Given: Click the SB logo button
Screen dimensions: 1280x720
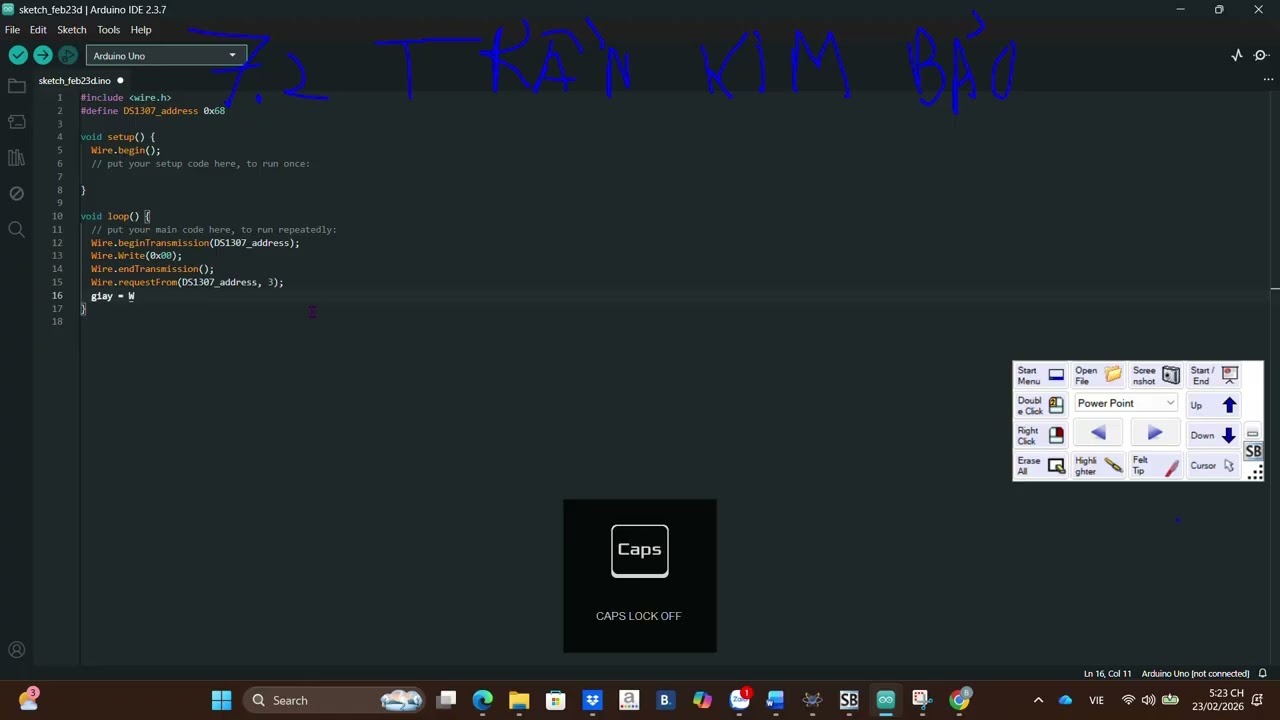Looking at the screenshot, I should [1253, 452].
